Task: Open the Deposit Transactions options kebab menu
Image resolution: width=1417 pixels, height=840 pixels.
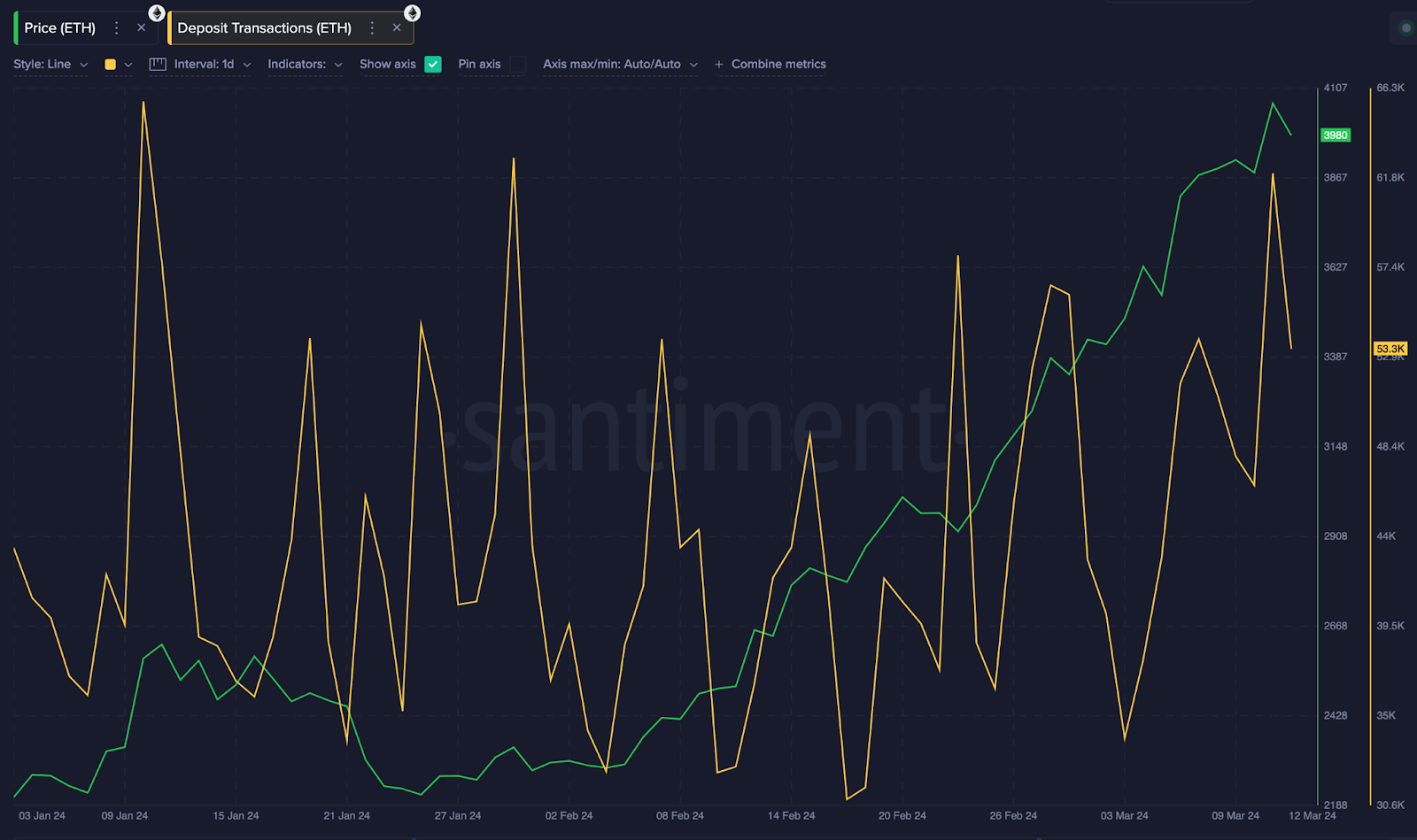Action: click(373, 27)
